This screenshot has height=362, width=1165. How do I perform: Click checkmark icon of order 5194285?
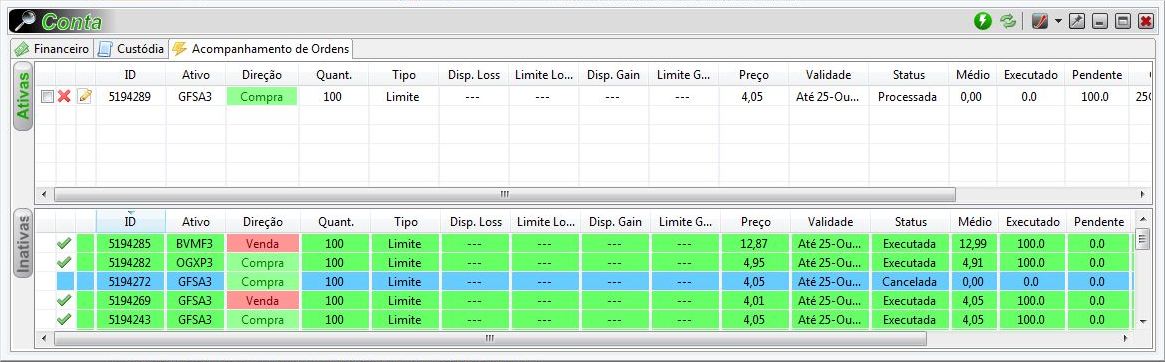pyautogui.click(x=64, y=242)
